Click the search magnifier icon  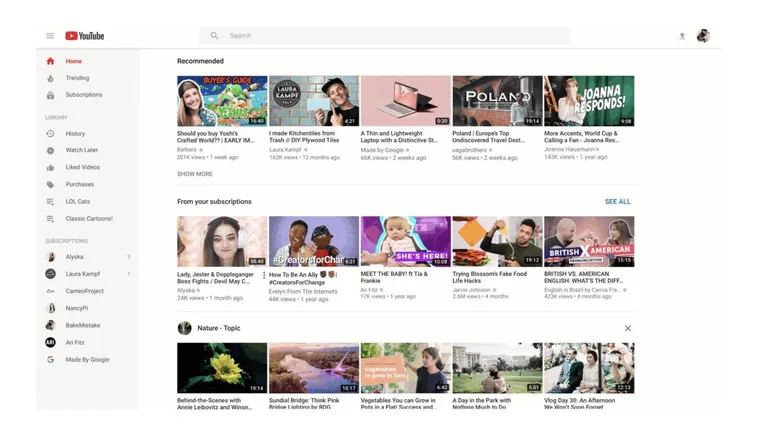click(214, 36)
